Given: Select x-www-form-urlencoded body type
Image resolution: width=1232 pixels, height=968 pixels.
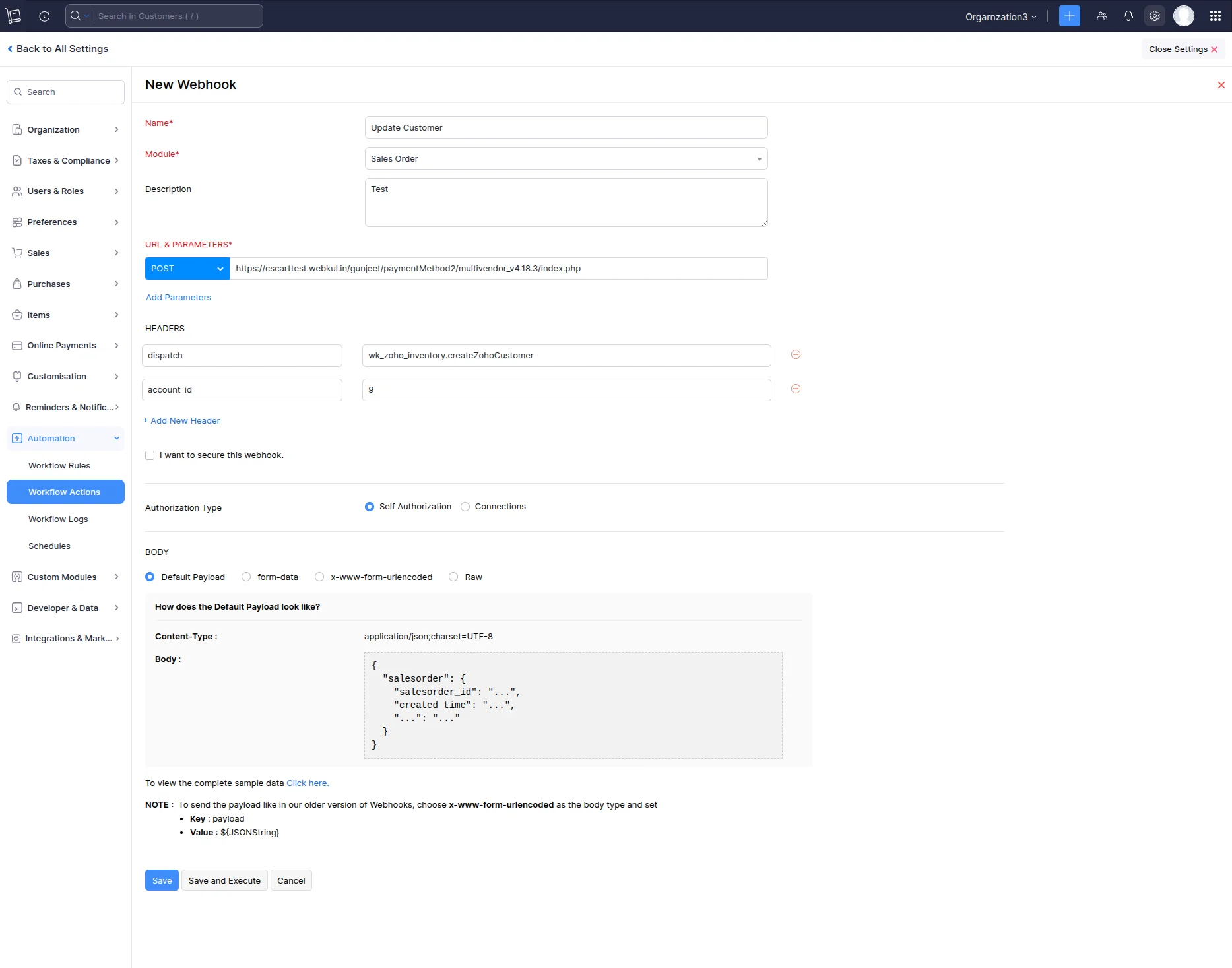Looking at the screenshot, I should [x=319, y=577].
